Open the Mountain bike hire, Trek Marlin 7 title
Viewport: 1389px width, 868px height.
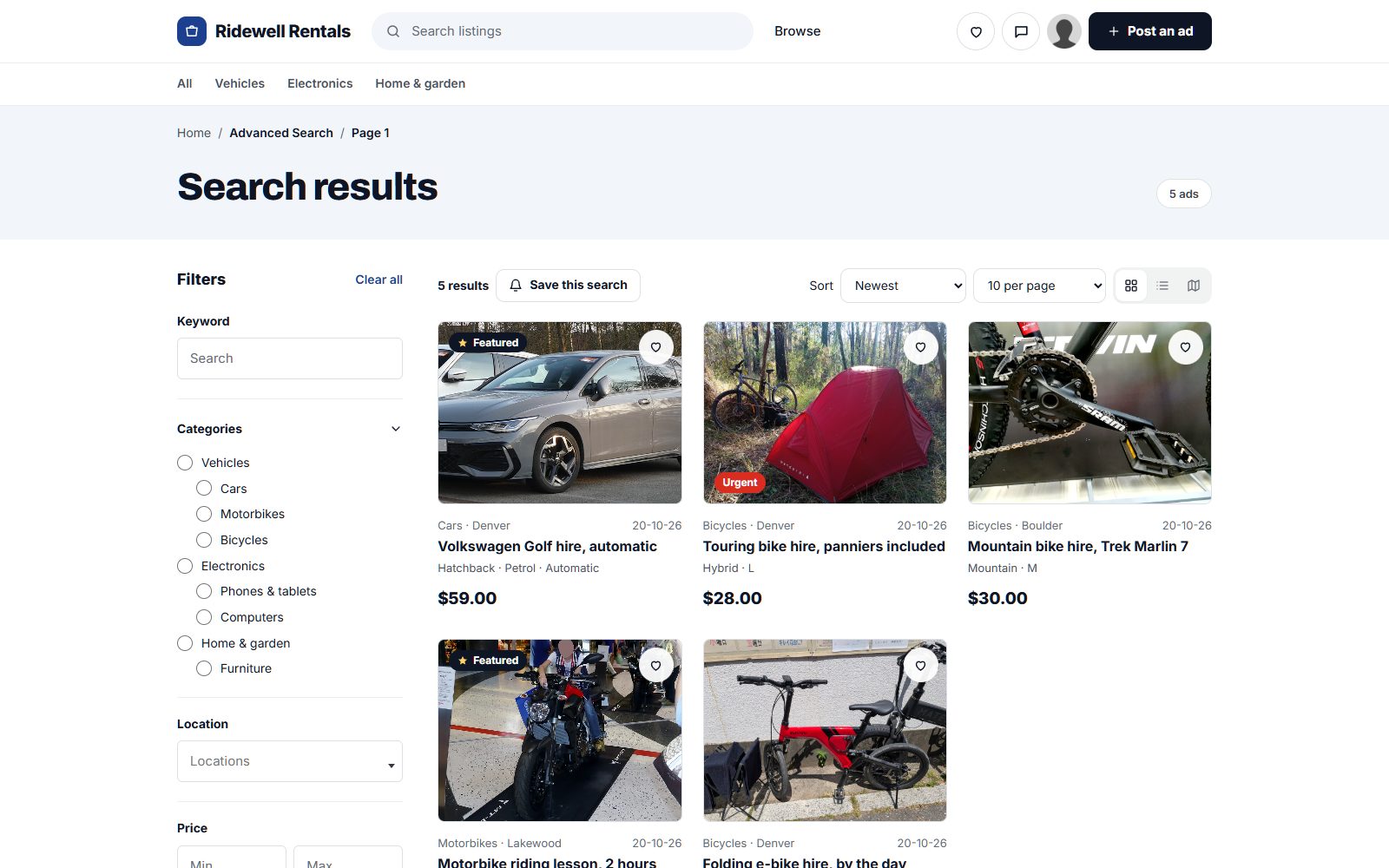click(1078, 546)
